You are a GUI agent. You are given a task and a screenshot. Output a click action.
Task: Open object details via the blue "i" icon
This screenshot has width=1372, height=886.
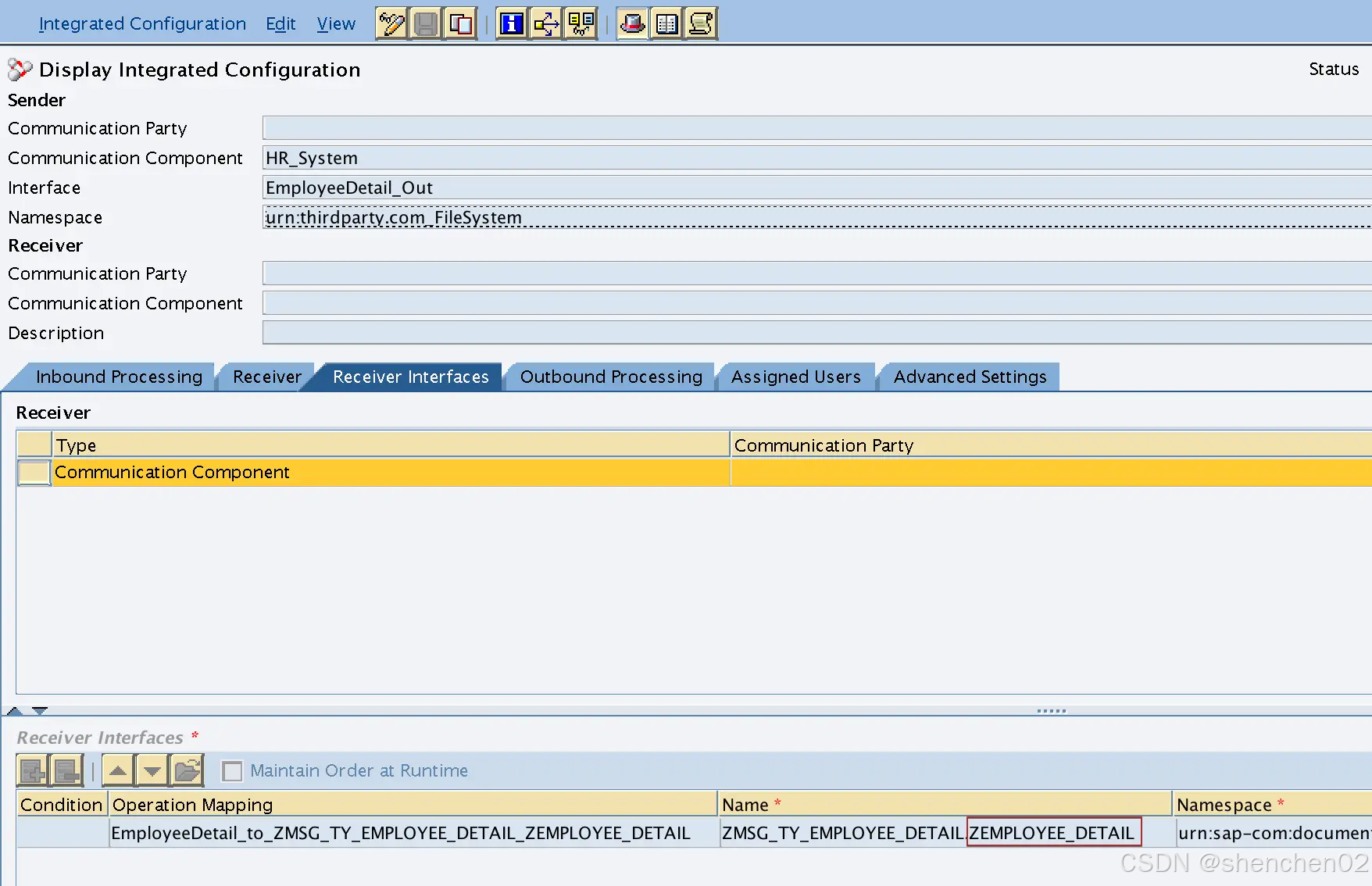coord(511,23)
